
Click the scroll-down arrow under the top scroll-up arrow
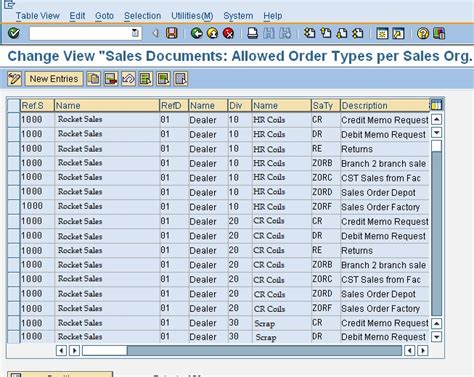tap(436, 133)
